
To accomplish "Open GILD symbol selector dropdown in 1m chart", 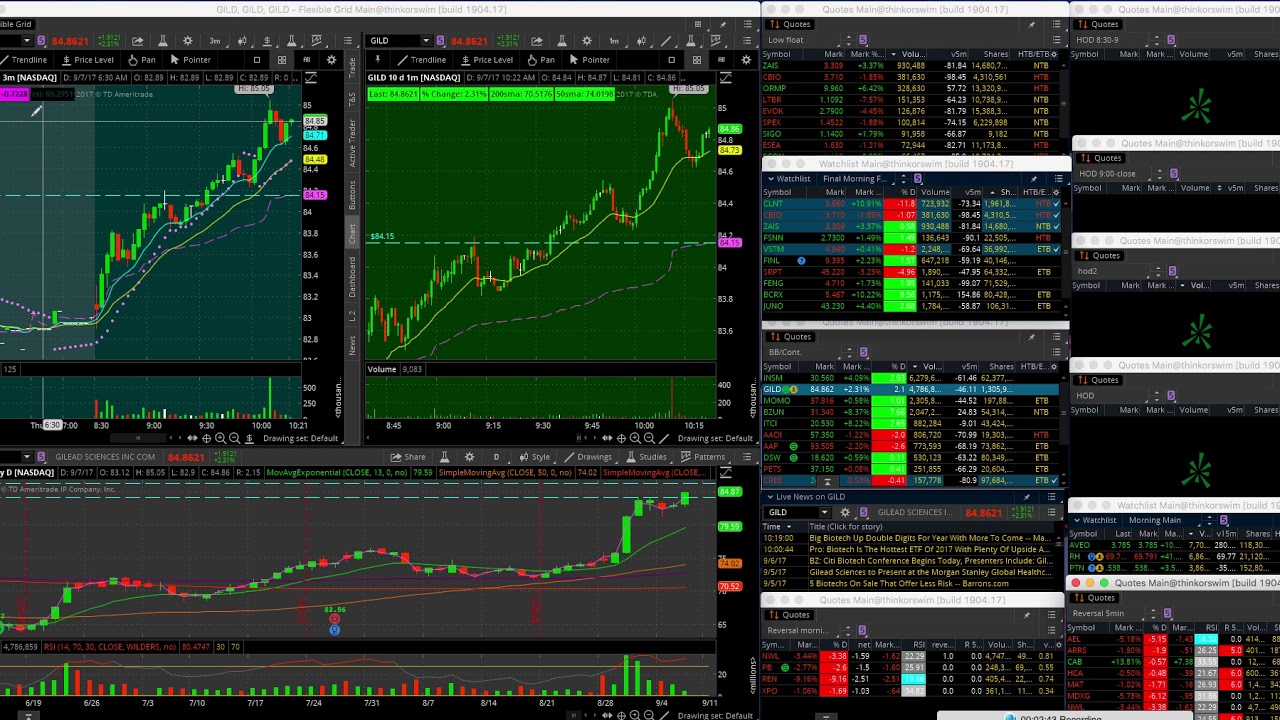I will [426, 41].
